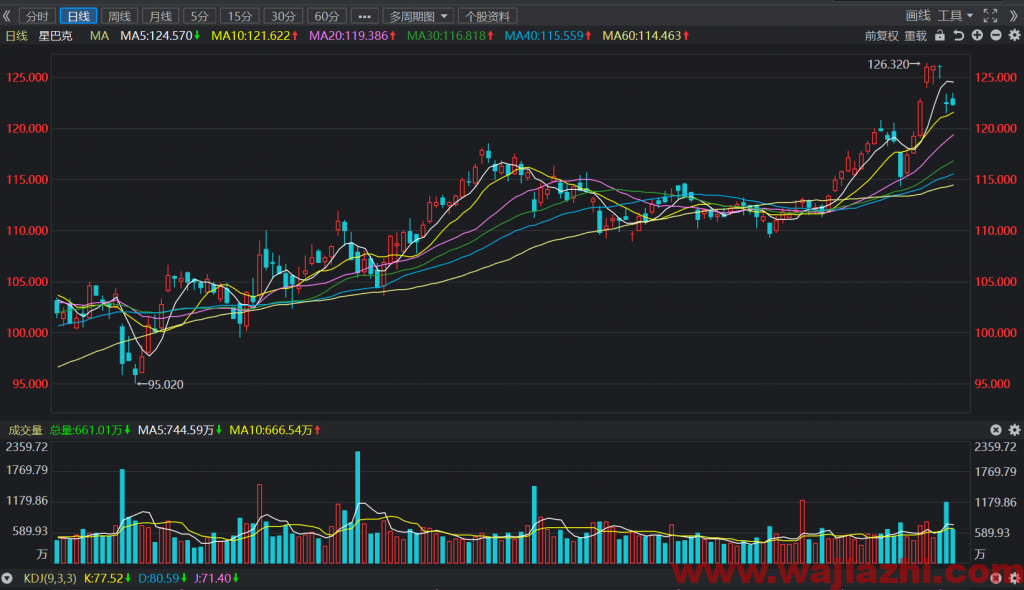The width and height of the screenshot is (1024, 590).
Task: Click the volume MA10:666.54万 value
Action: [x=275, y=430]
